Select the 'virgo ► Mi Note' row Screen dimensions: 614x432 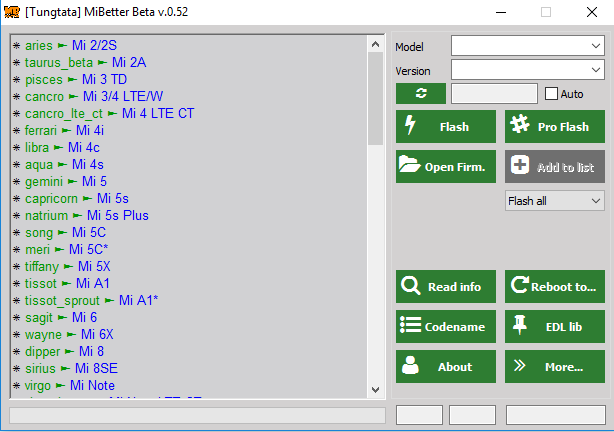pyautogui.click(x=189, y=386)
